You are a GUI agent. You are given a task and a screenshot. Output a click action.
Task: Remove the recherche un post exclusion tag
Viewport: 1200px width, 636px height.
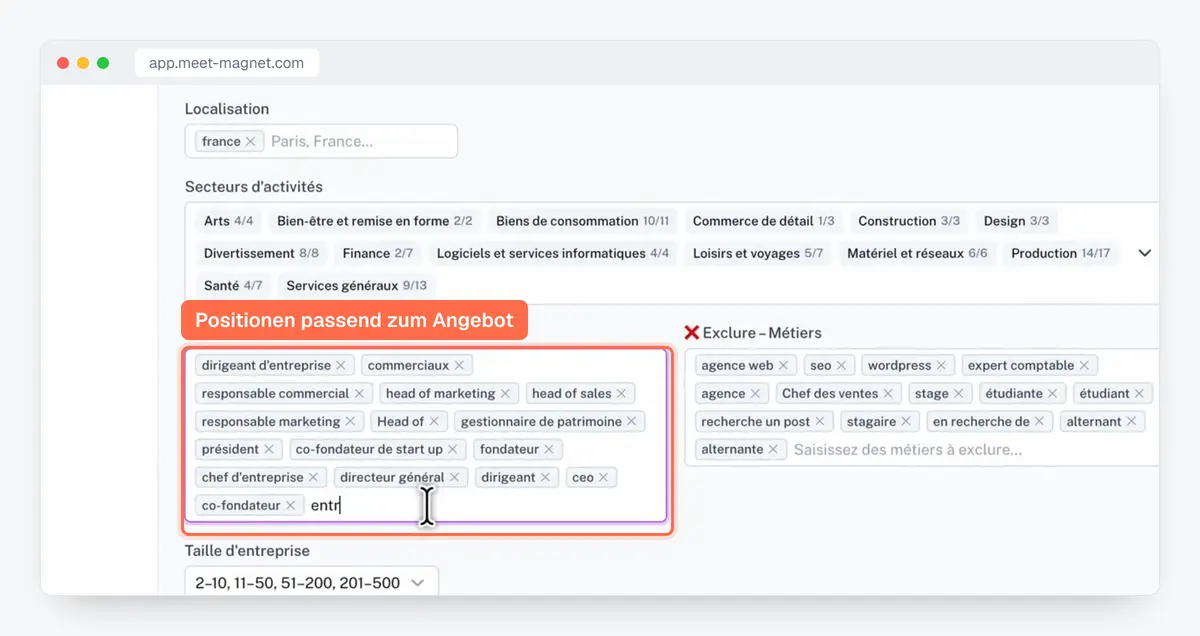pos(820,422)
